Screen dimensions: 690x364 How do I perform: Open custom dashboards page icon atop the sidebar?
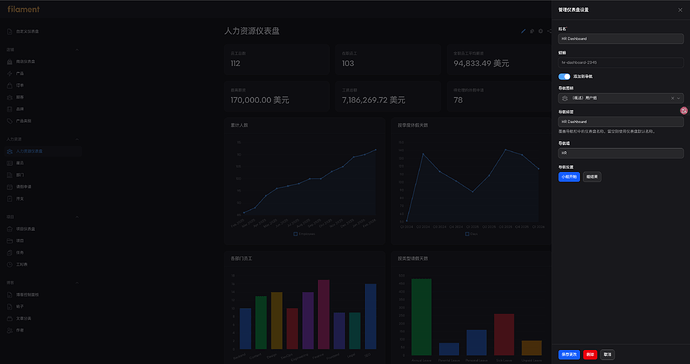(10, 32)
